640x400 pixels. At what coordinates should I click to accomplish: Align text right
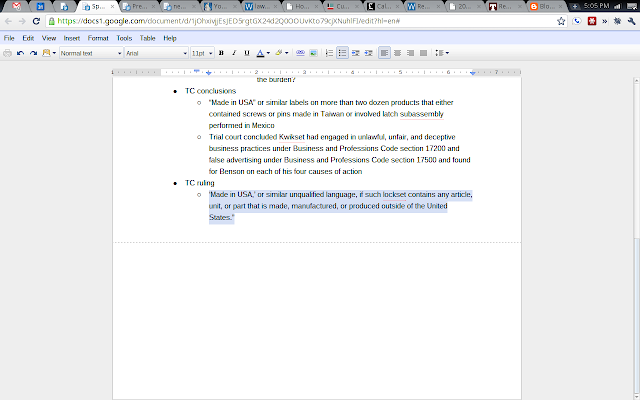(410, 53)
